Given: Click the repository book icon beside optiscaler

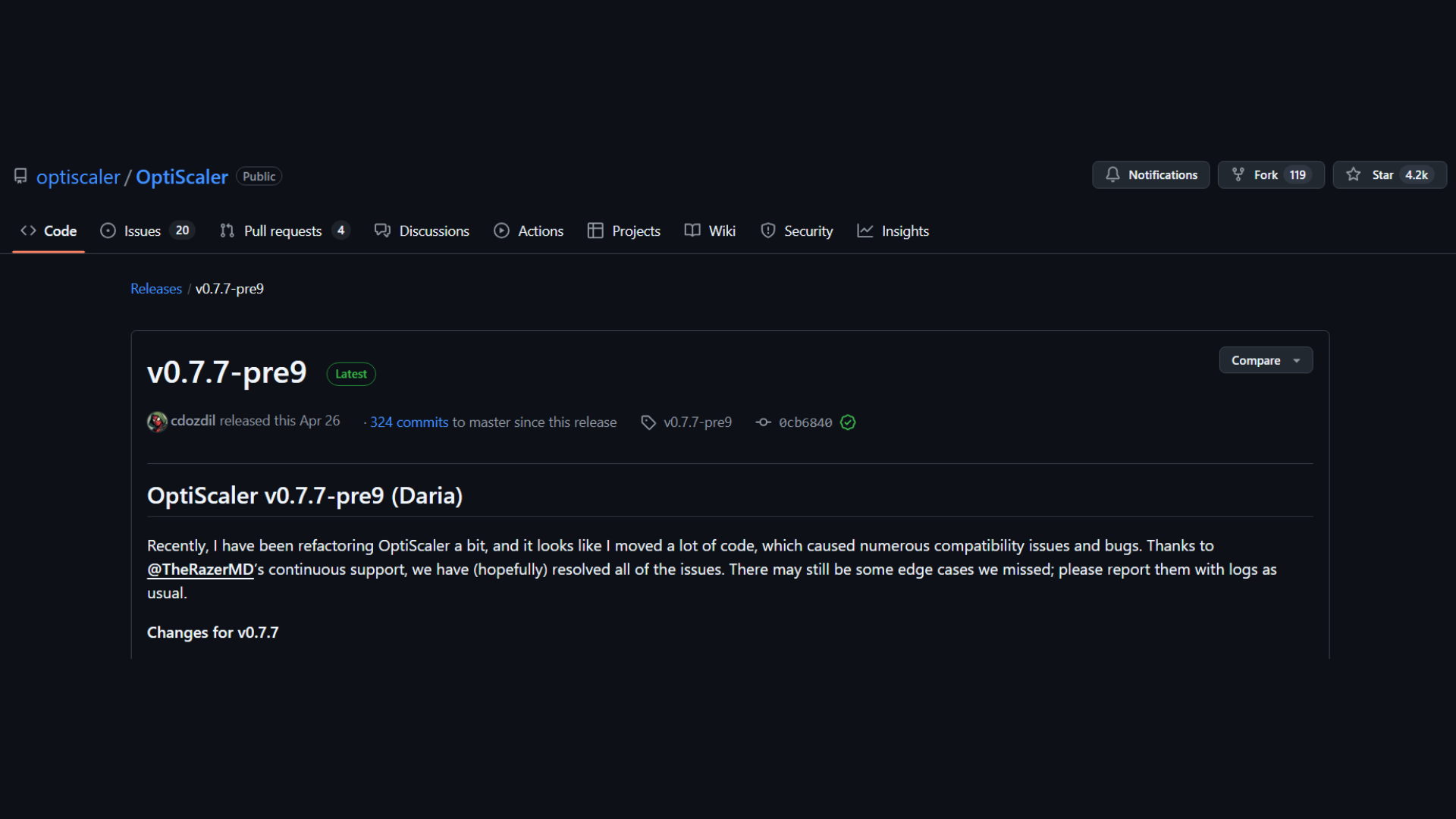Looking at the screenshot, I should coord(20,176).
